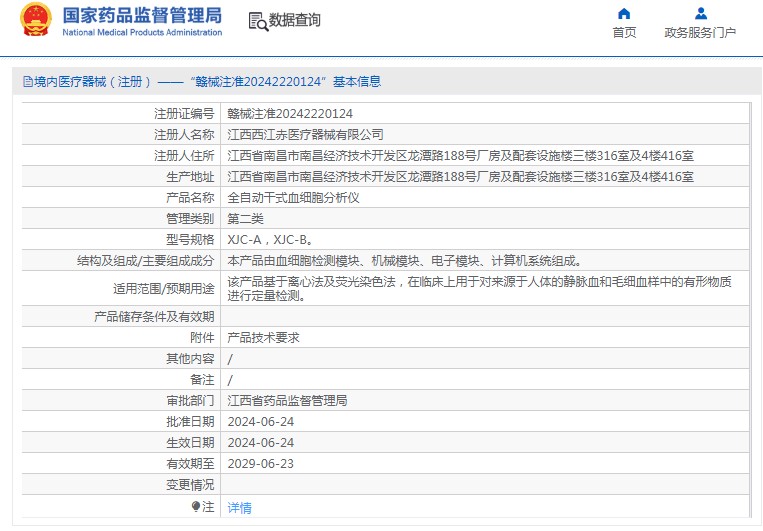Select model spec XJC-A，XJC-B value

(270, 239)
